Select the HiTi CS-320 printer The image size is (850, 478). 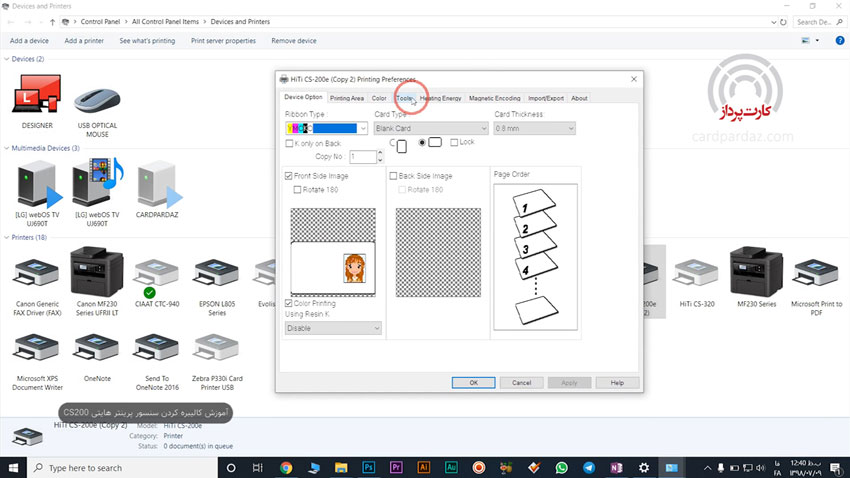click(x=697, y=283)
